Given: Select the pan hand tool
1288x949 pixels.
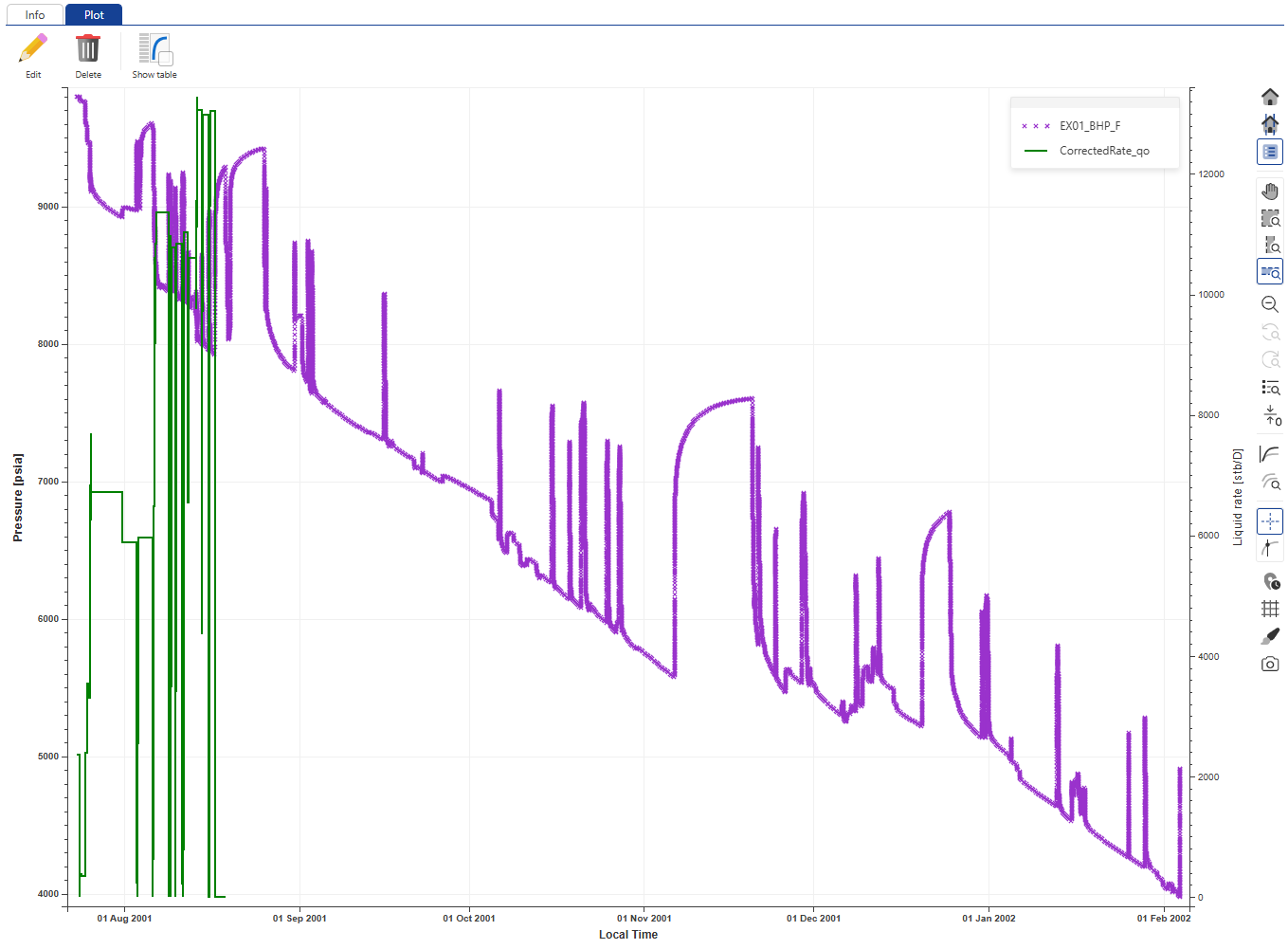Looking at the screenshot, I should coord(1270,192).
